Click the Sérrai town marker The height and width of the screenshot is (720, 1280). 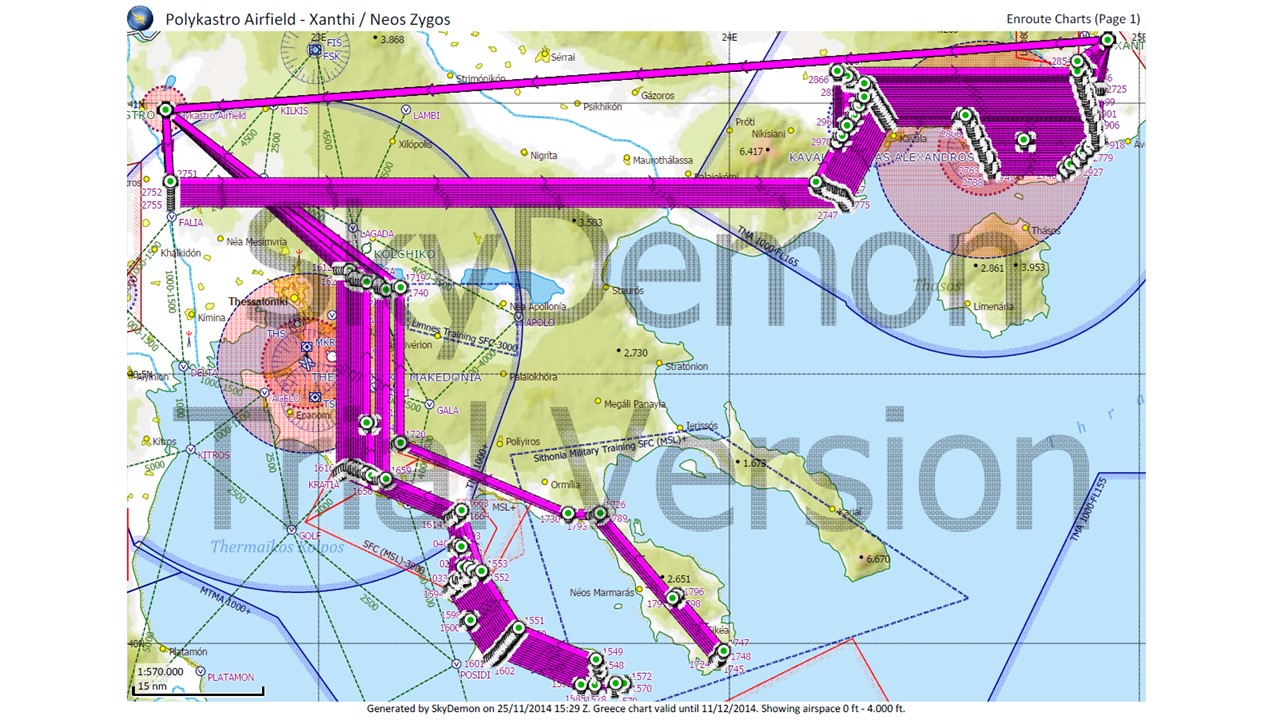543,57
